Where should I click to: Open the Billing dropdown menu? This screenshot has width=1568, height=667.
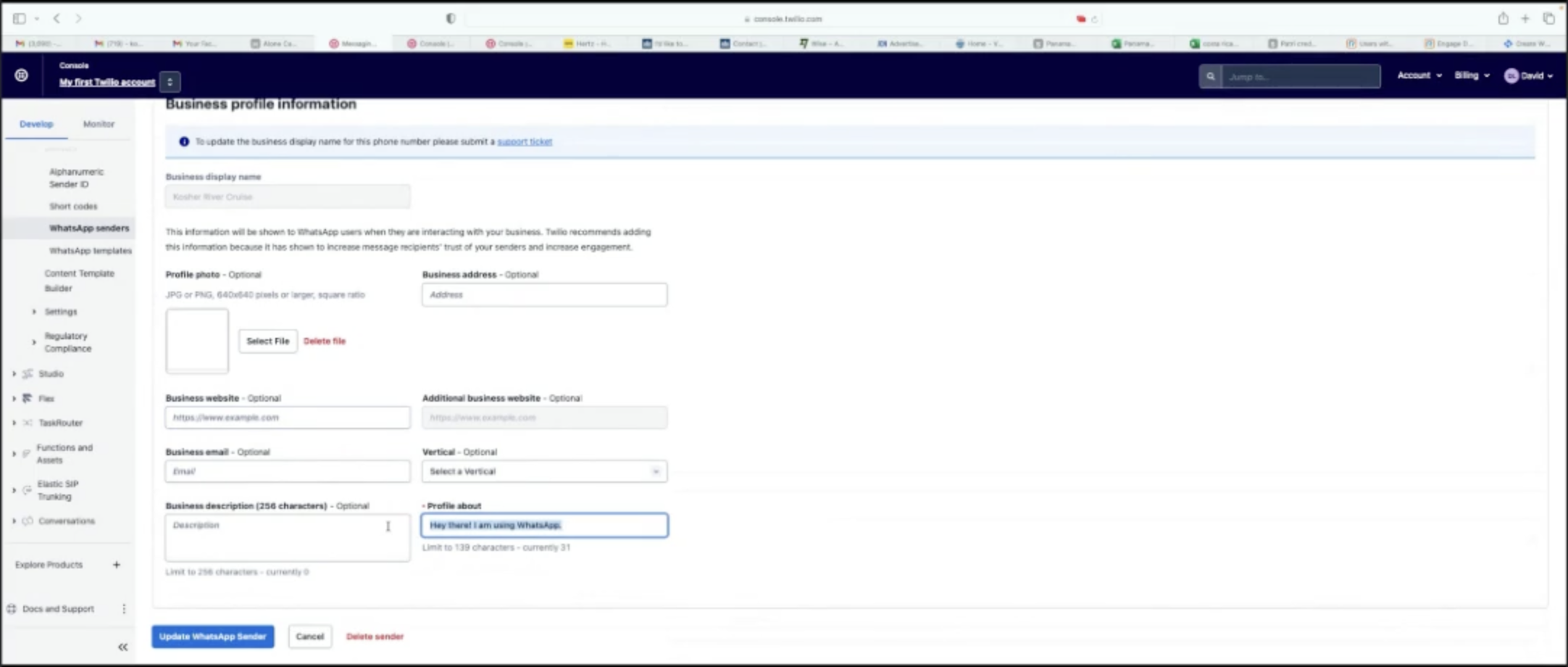[x=1472, y=75]
